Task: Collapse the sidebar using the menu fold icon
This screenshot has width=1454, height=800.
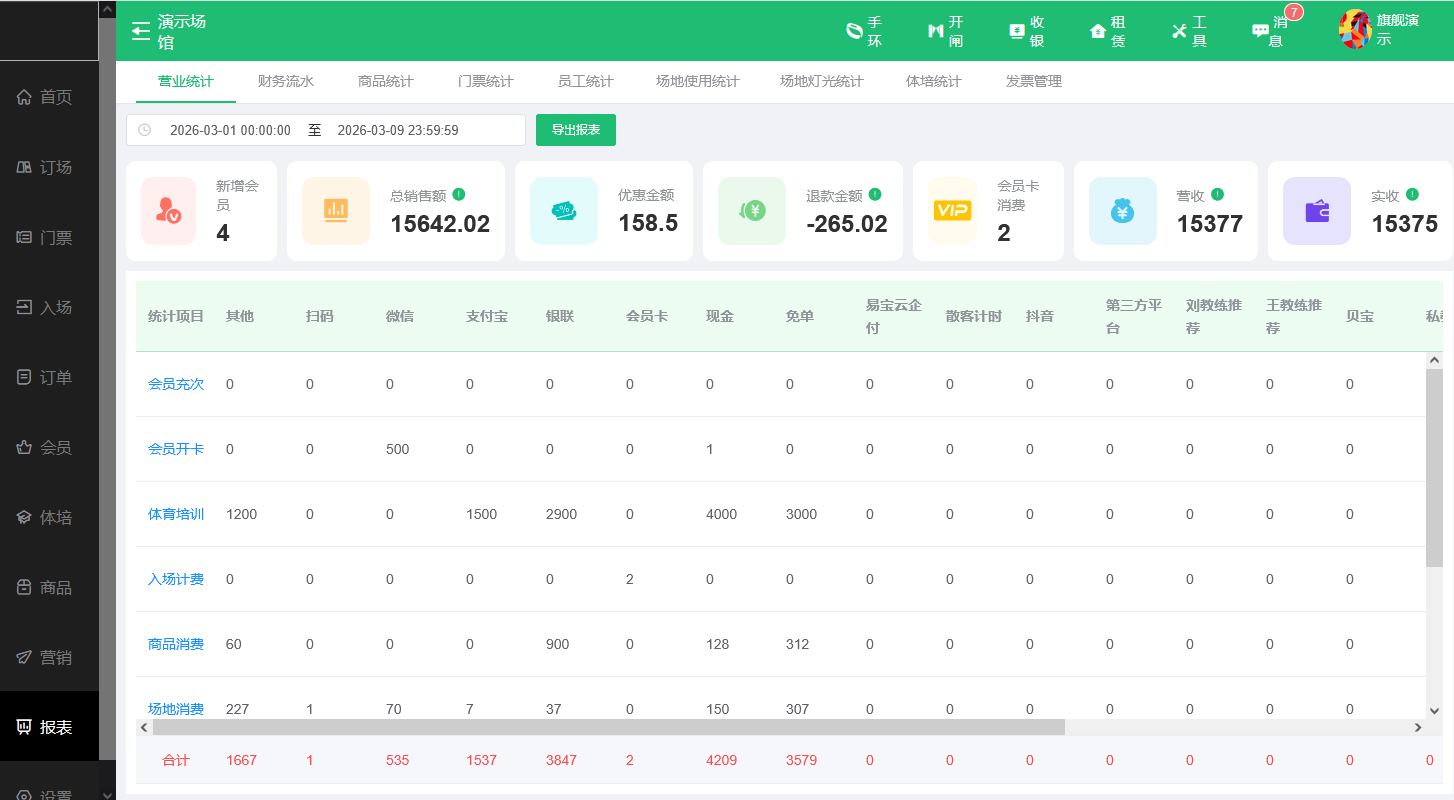Action: (141, 31)
